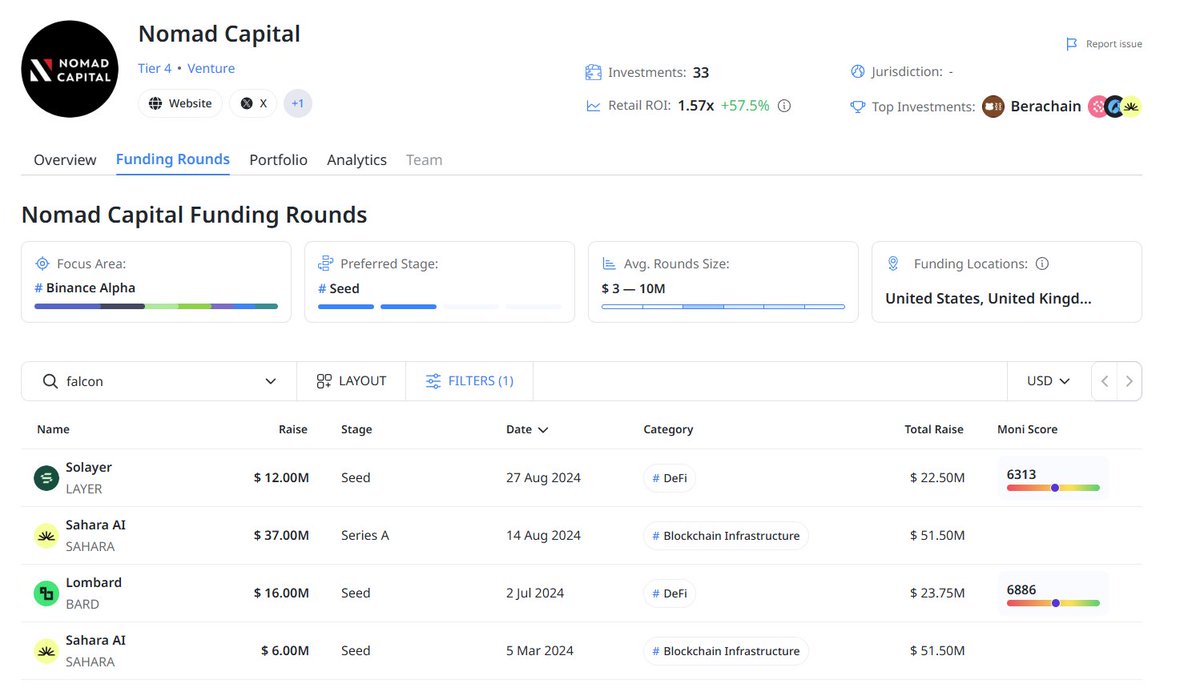Viewport: 1200px width, 700px height.
Task: Open the Analytics tab
Action: 357,160
